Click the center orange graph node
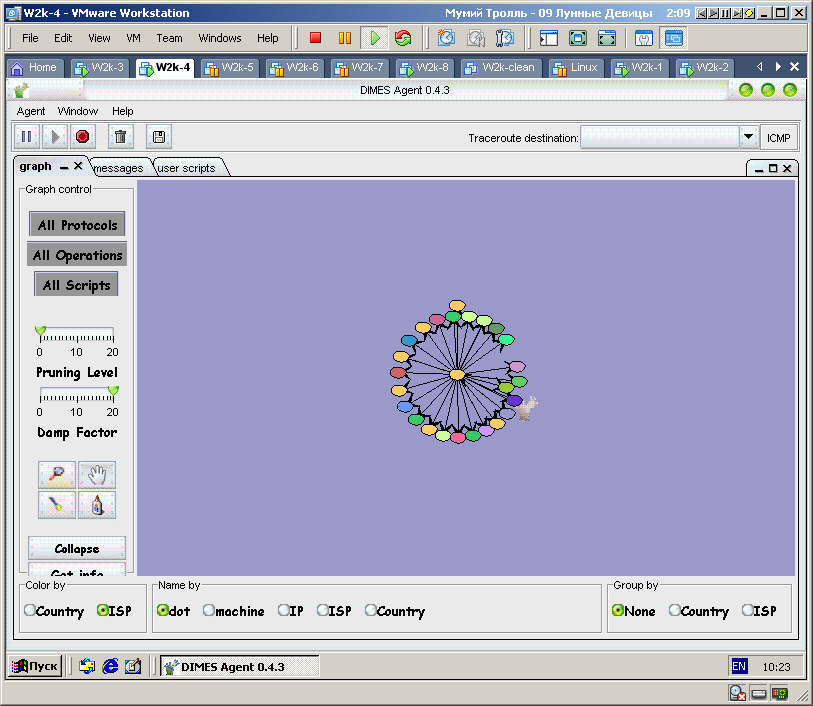The image size is (813, 706). click(457, 374)
